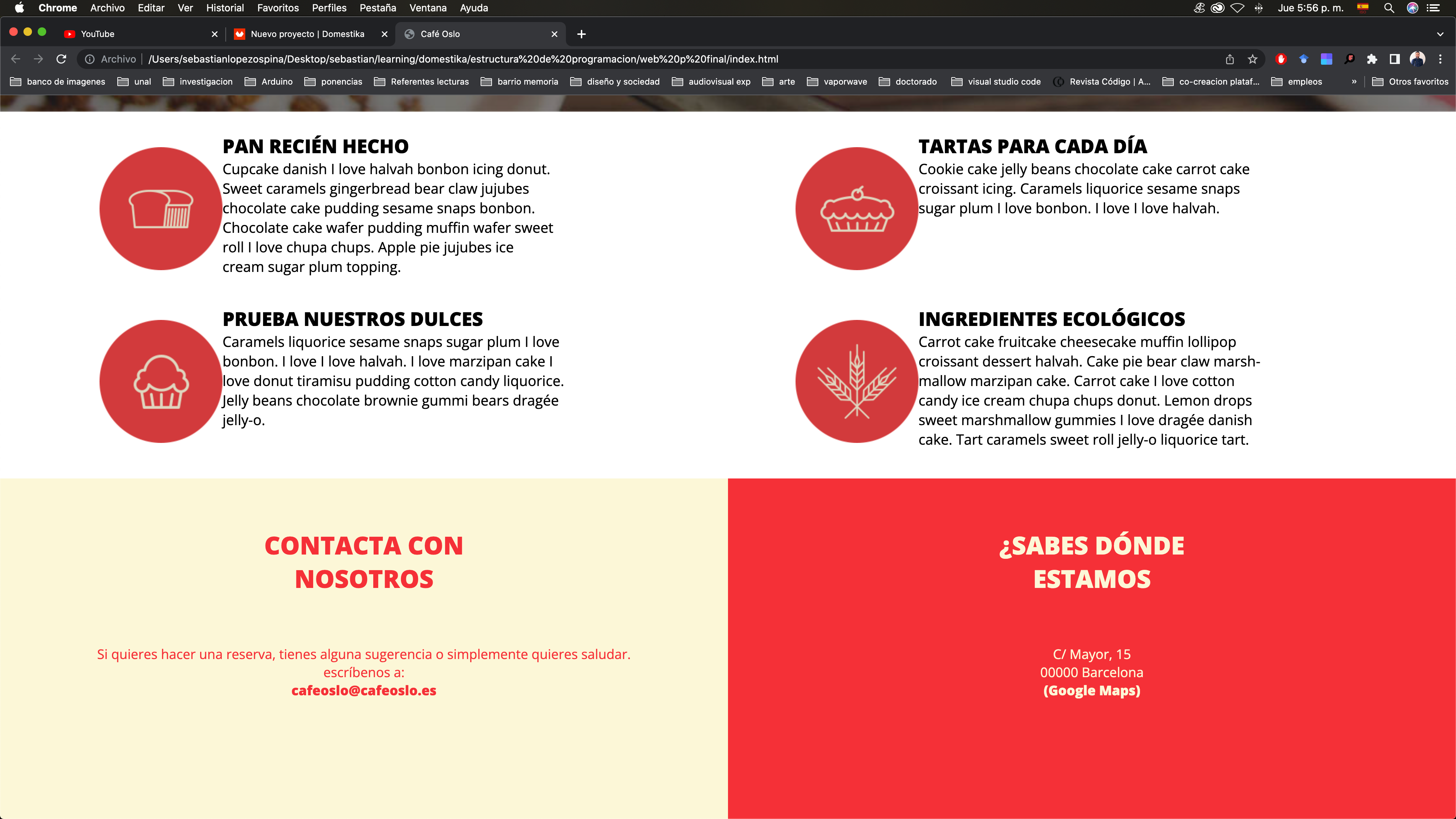Click the pie tart icon circle
The image size is (1456, 819).
[857, 209]
